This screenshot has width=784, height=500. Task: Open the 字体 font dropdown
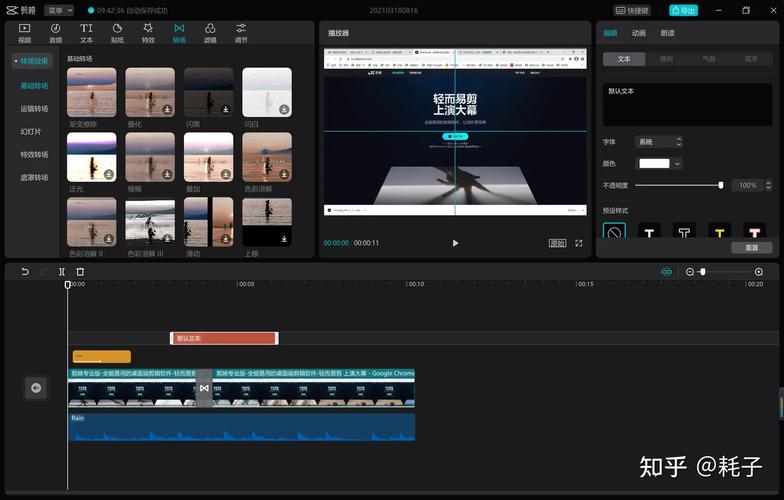(659, 142)
